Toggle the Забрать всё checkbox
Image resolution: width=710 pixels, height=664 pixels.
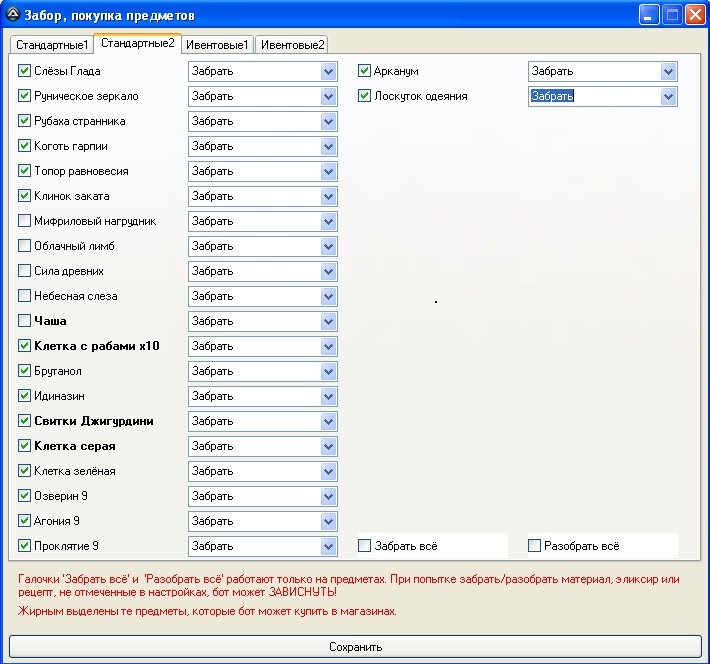point(365,546)
